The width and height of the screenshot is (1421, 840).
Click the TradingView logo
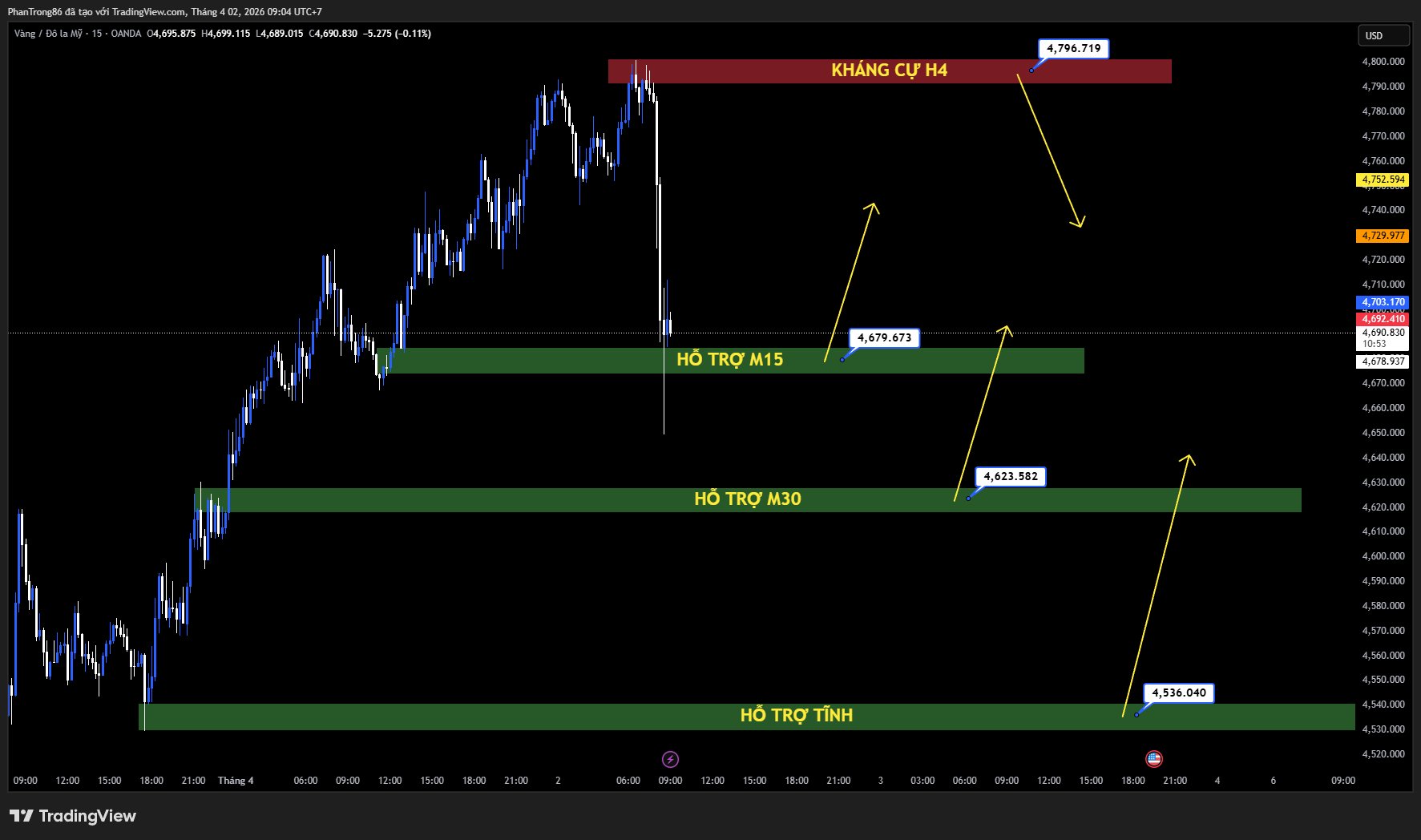pyautogui.click(x=73, y=816)
